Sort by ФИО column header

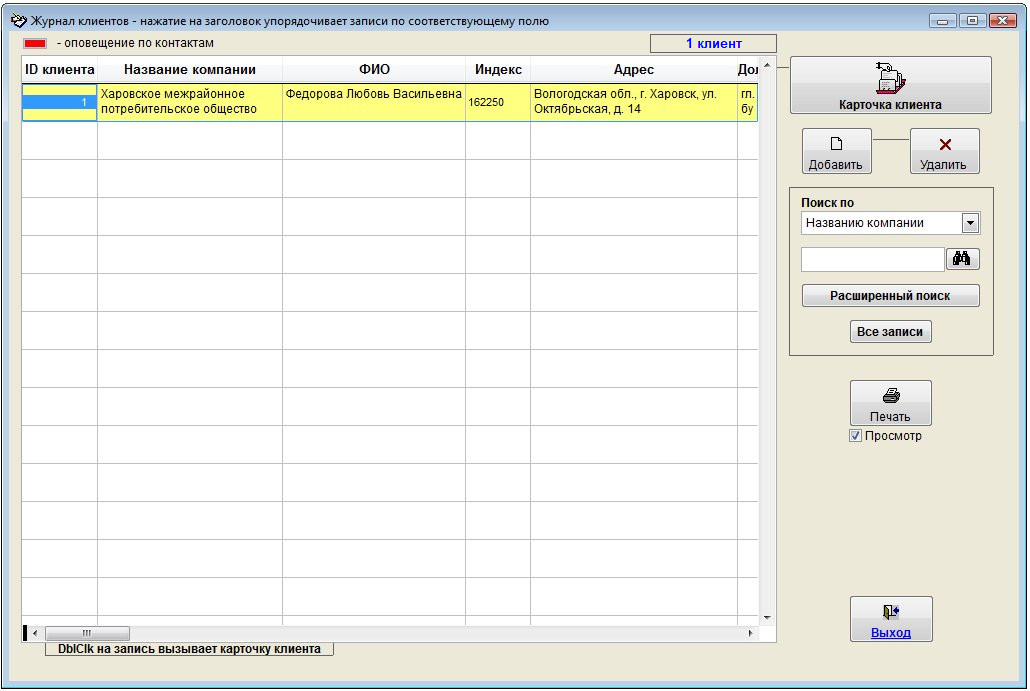point(373,70)
